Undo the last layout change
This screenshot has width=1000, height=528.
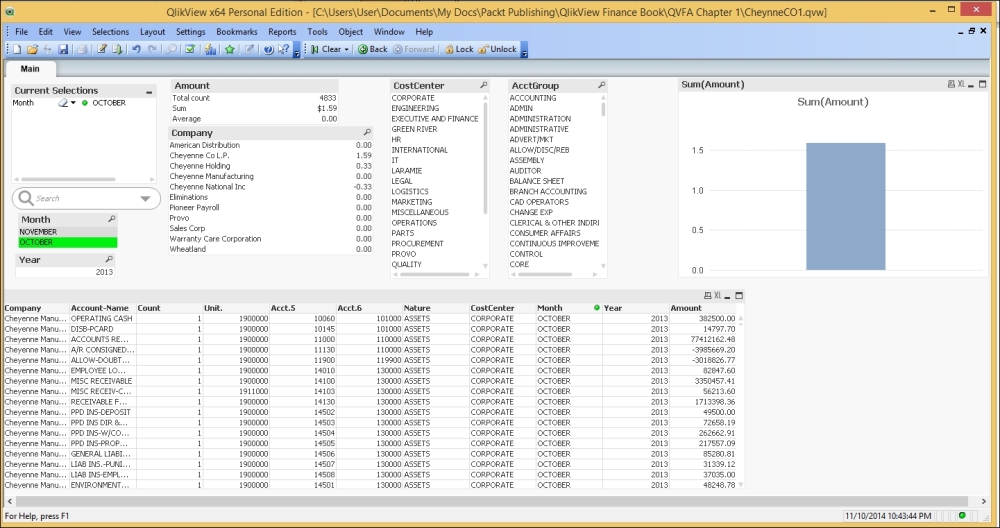click(x=136, y=49)
